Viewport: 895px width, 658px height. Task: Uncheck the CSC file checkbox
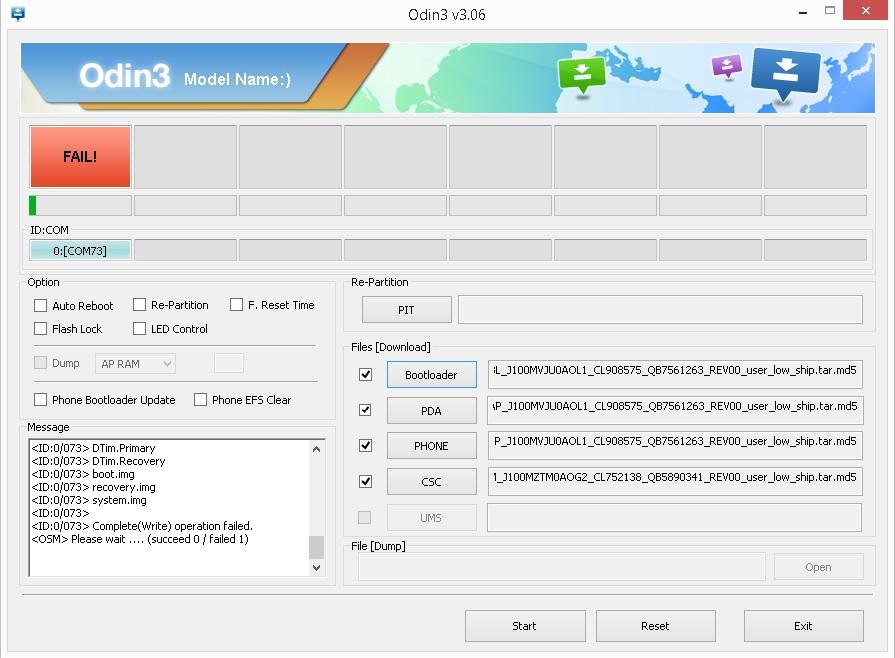(x=365, y=482)
